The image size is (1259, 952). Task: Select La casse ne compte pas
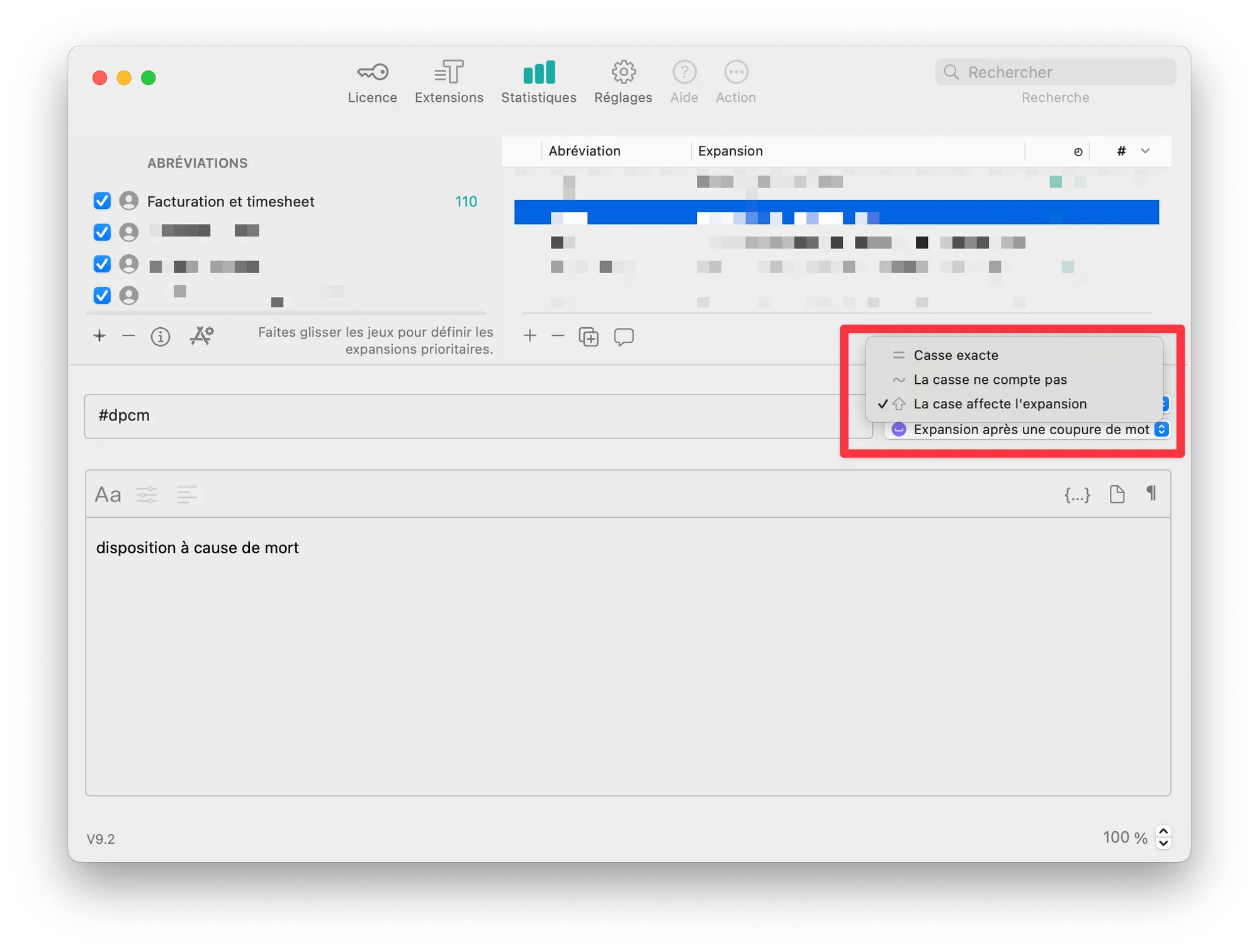990,380
